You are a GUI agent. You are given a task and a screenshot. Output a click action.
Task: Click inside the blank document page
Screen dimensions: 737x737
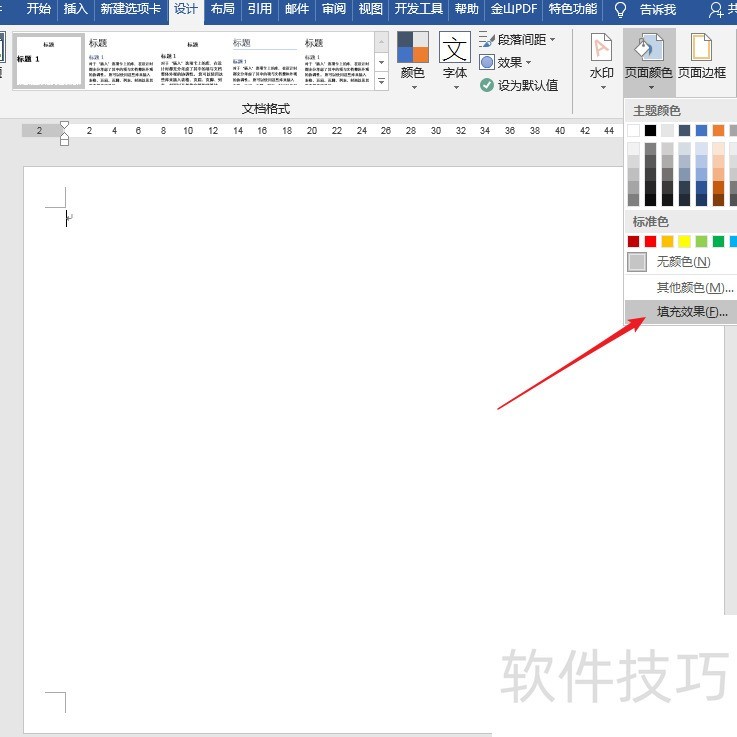pyautogui.click(x=300, y=400)
